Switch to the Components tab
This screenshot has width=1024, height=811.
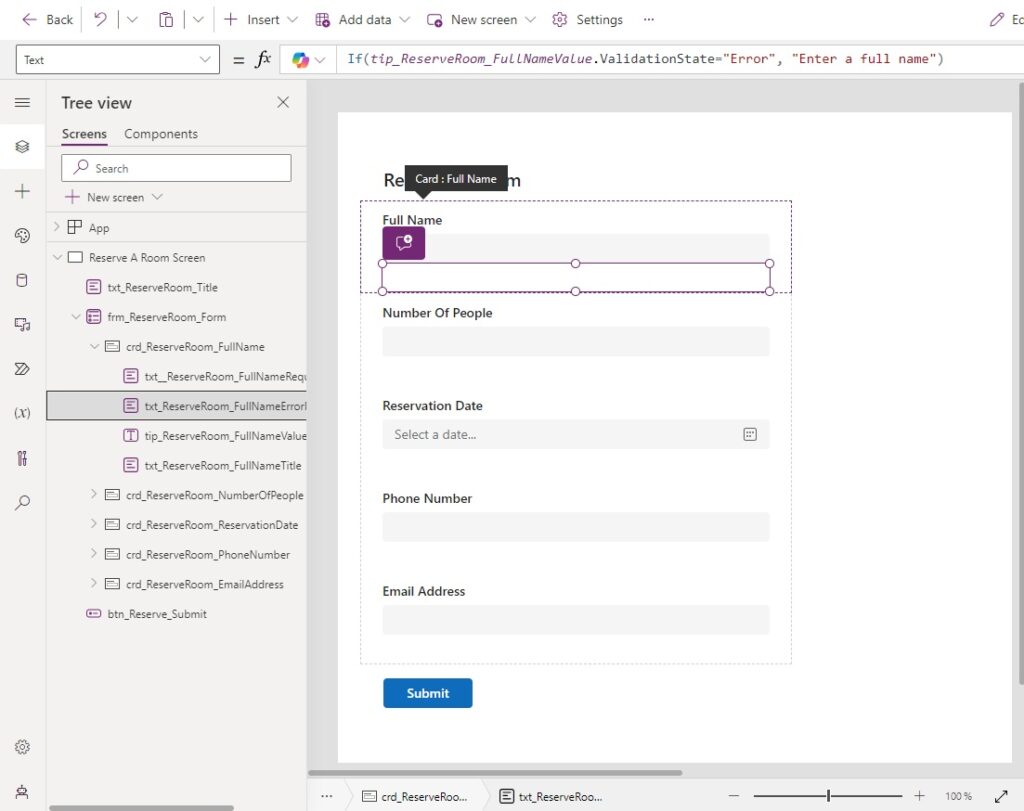pyautogui.click(x=161, y=134)
